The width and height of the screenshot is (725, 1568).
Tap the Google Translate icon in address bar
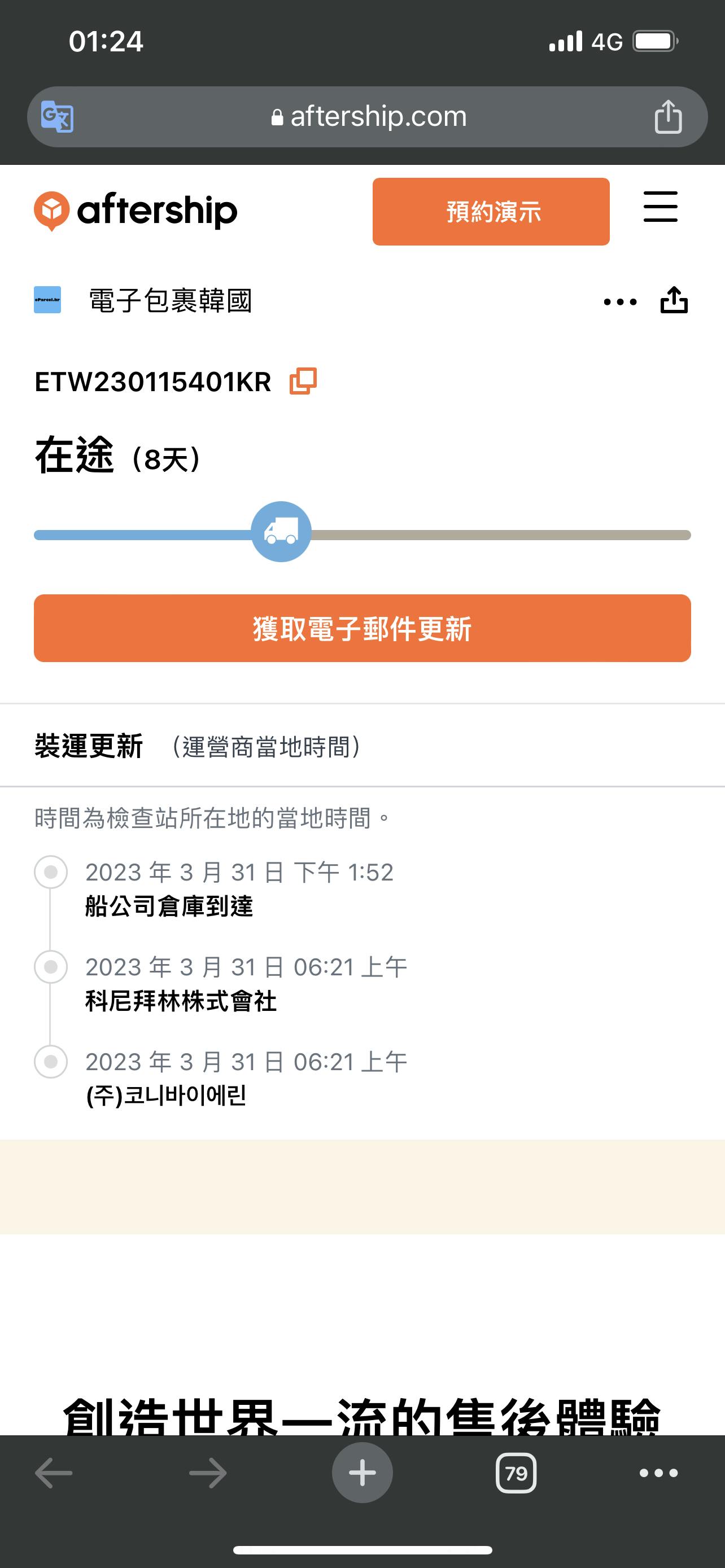(57, 116)
